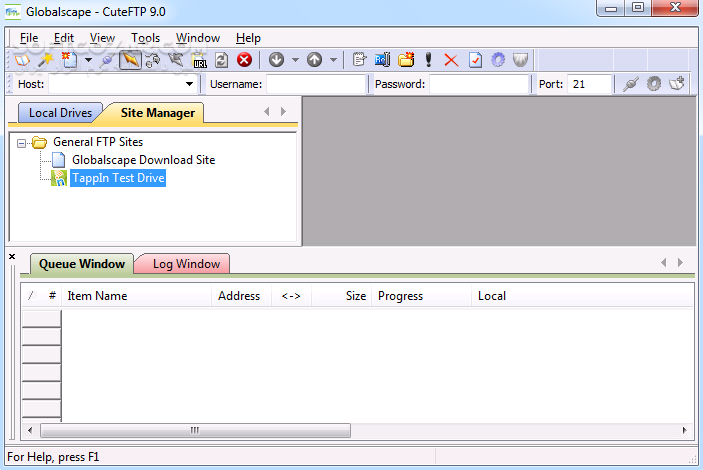Click the Quick Connect bar settings gear
This screenshot has height=470, width=703.
click(x=654, y=84)
